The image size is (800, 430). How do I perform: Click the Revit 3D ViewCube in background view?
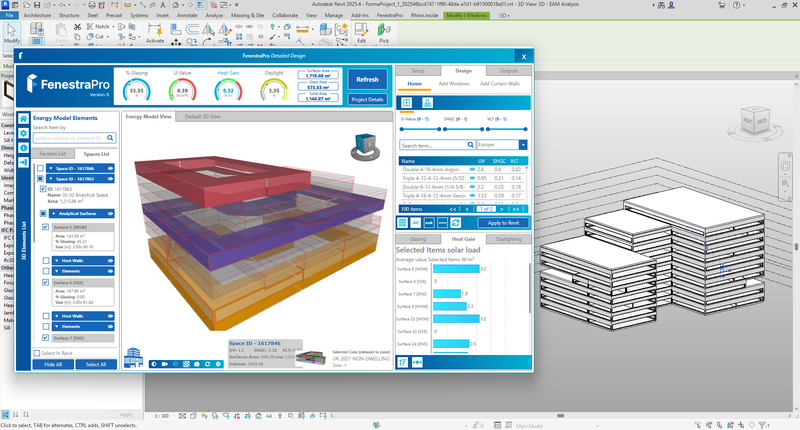coord(755,121)
